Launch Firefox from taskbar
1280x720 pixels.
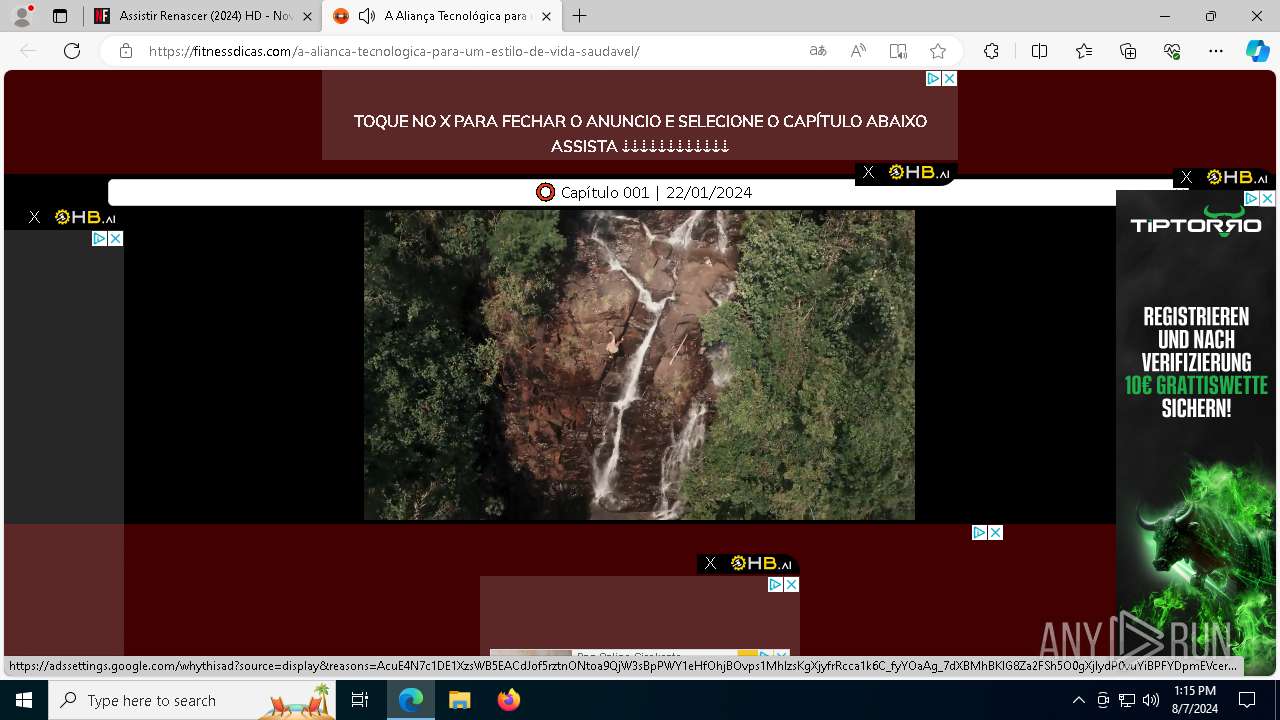508,700
